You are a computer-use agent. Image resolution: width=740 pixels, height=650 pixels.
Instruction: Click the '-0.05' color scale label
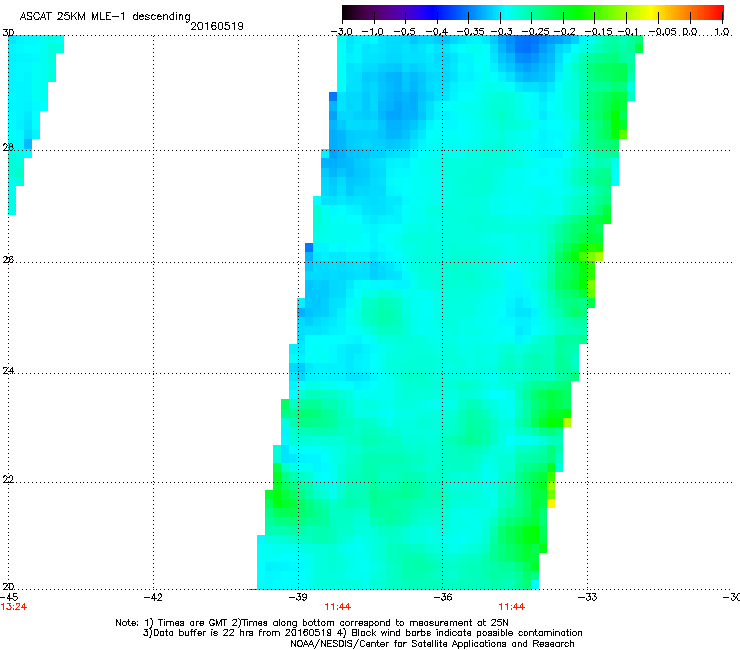tap(663, 32)
